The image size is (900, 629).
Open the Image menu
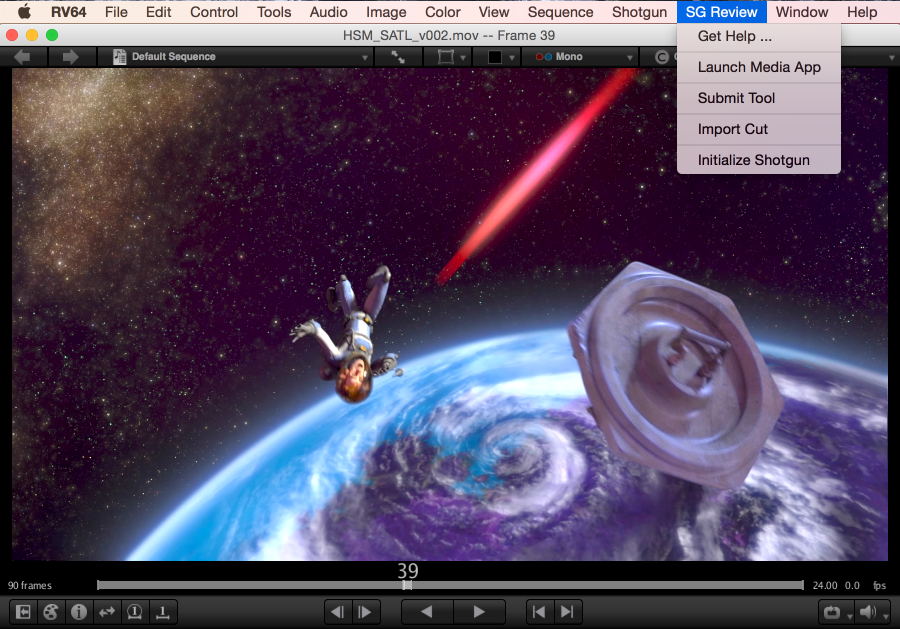click(x=386, y=11)
